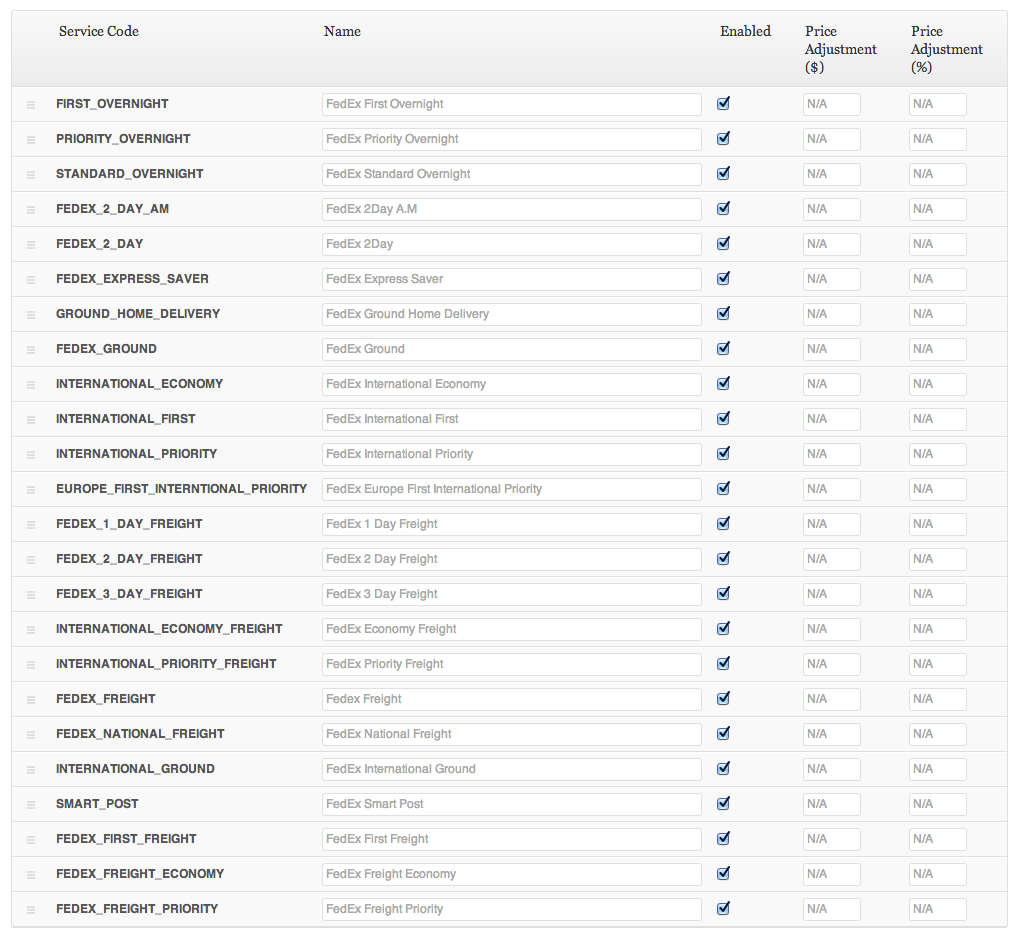Image resolution: width=1024 pixels, height=942 pixels.
Task: Click name field FedEx Freight Economy
Action: tap(511, 874)
